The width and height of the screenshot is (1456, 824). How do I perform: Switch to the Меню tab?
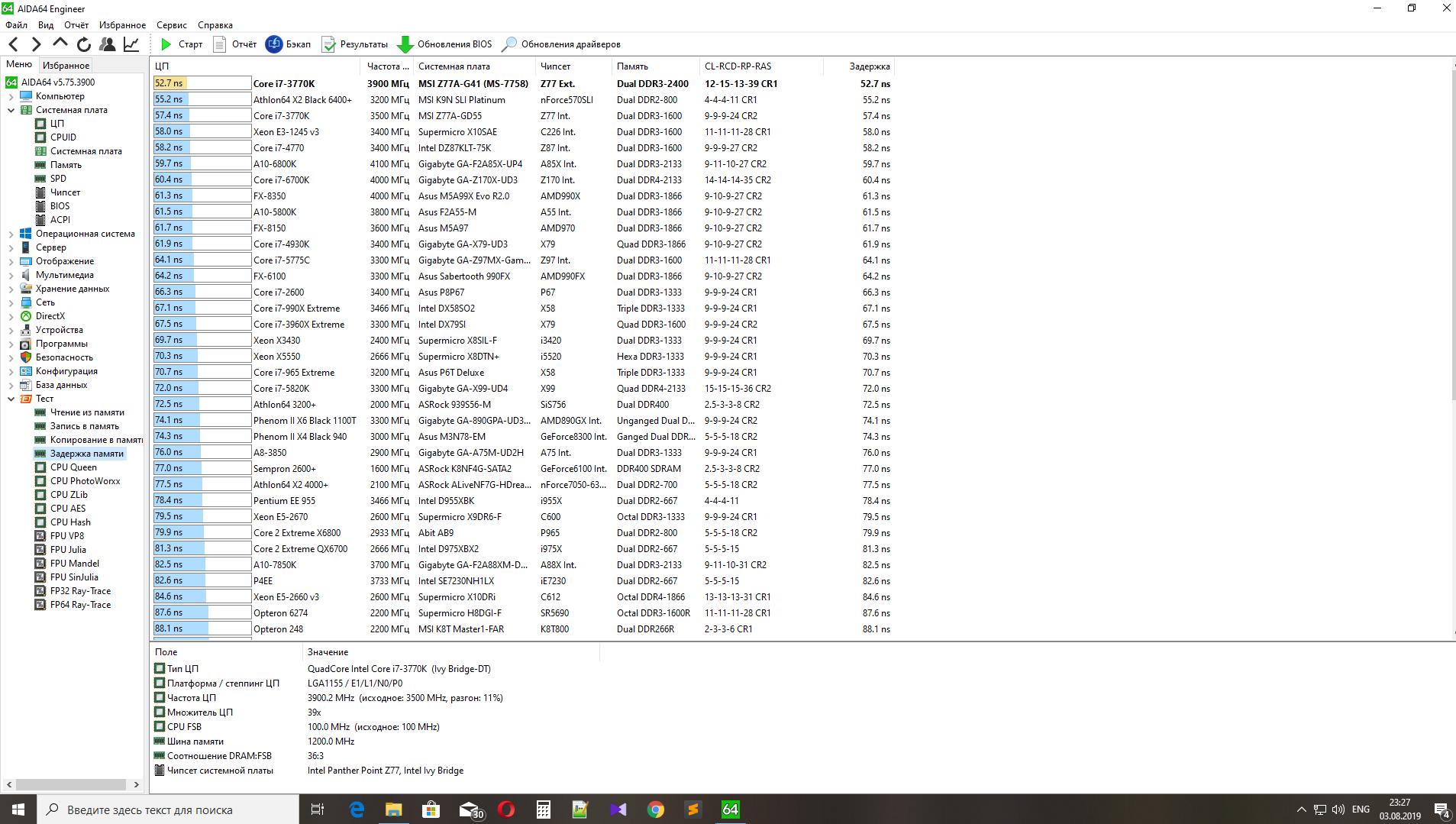point(19,65)
